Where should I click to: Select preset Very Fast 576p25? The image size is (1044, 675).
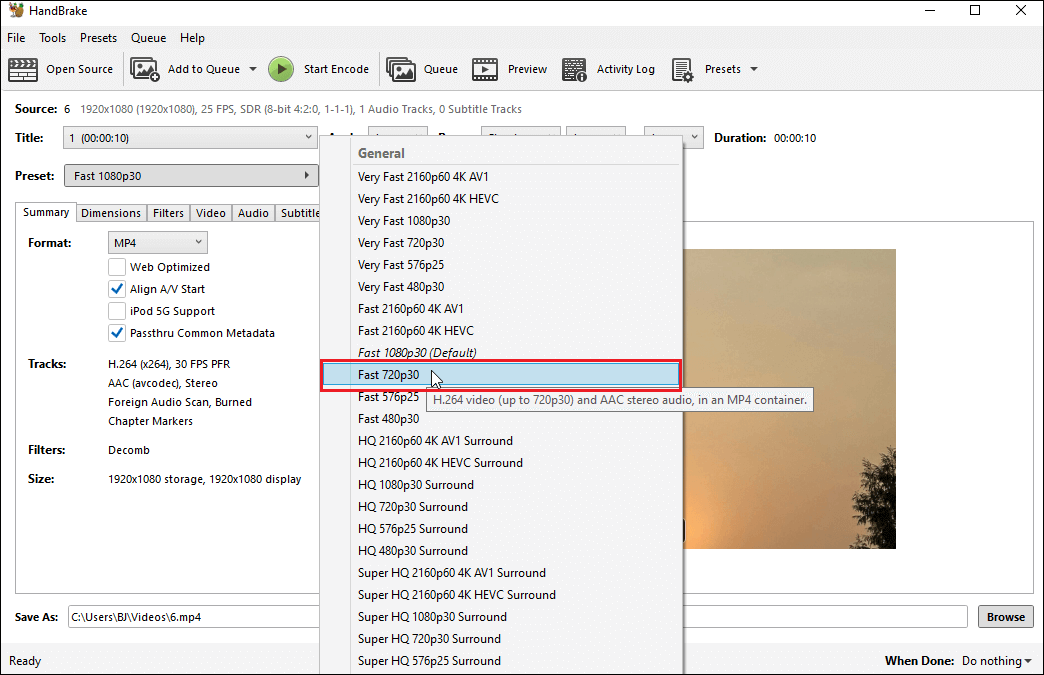[x=501, y=265]
